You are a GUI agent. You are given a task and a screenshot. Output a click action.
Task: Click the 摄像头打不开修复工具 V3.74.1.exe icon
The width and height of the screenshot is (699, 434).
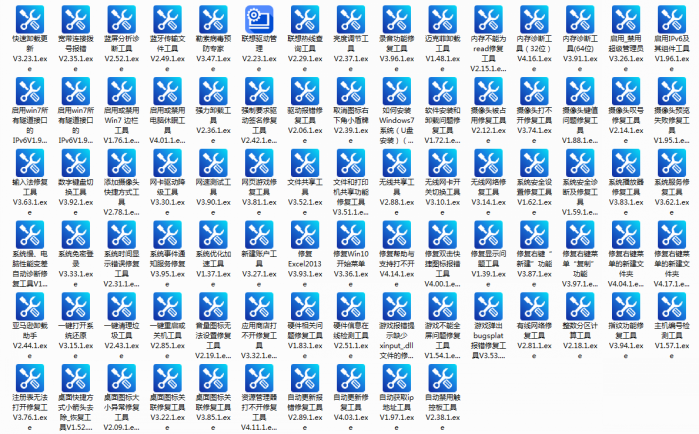click(534, 91)
